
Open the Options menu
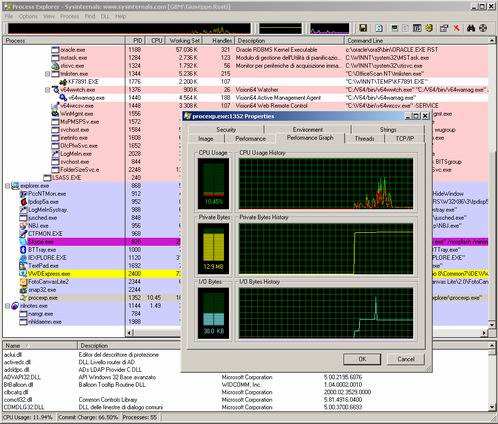[28, 16]
